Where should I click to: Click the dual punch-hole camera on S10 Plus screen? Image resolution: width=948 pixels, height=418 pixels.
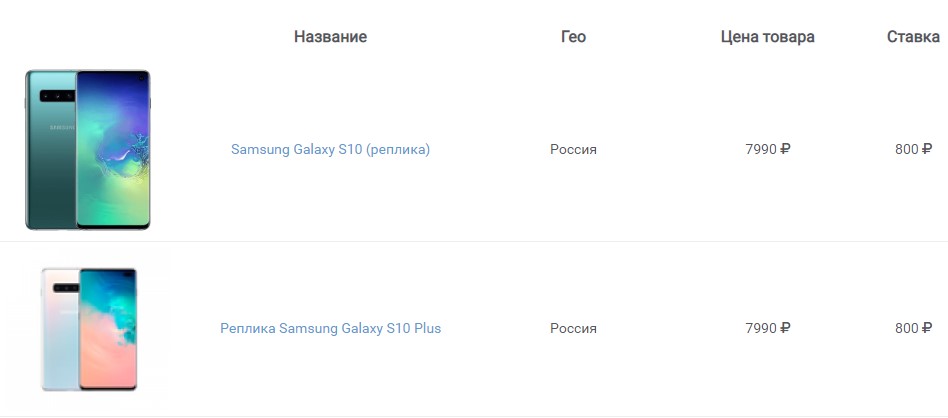click(129, 275)
